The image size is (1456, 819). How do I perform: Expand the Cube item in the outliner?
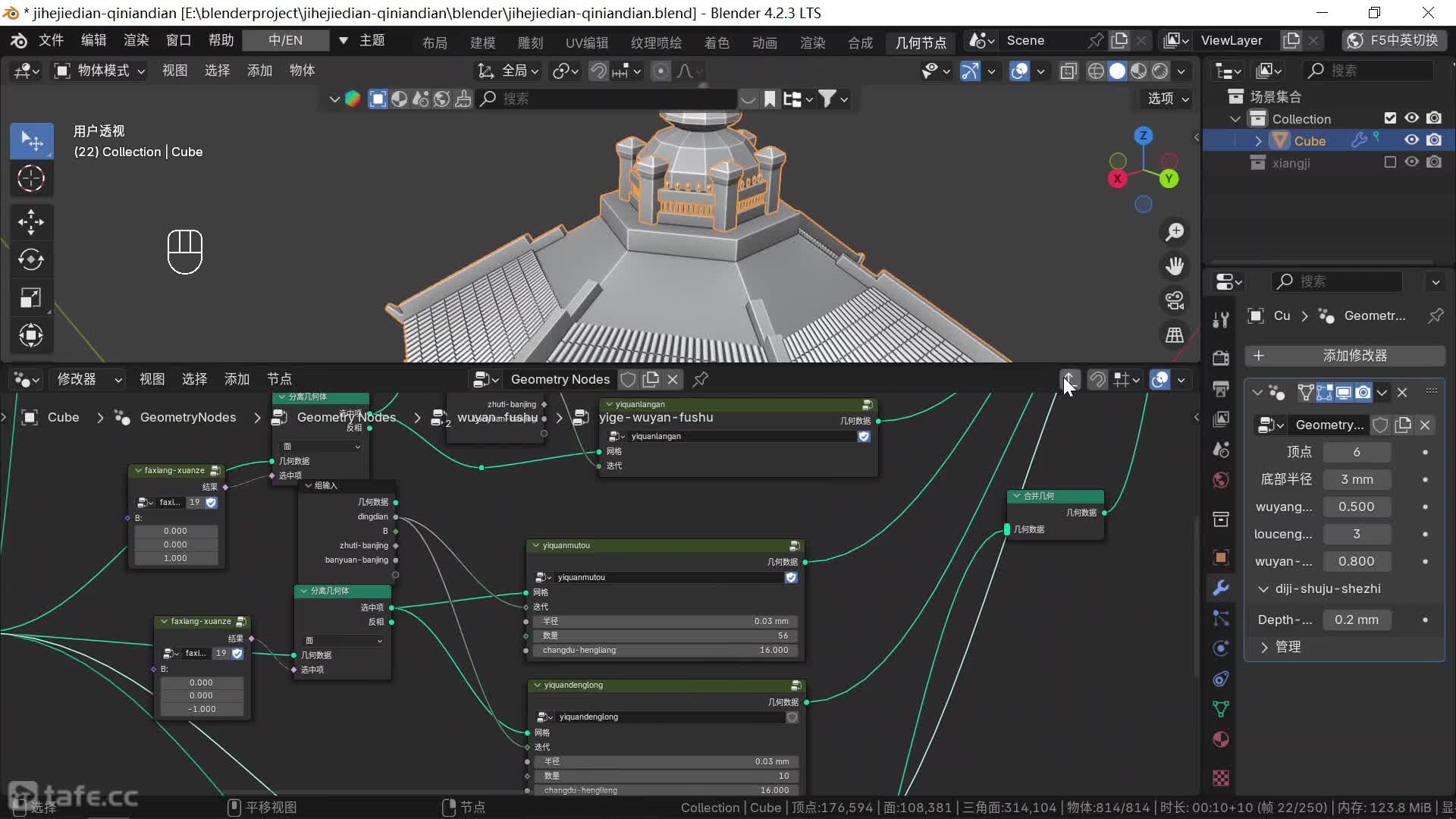(x=1258, y=141)
